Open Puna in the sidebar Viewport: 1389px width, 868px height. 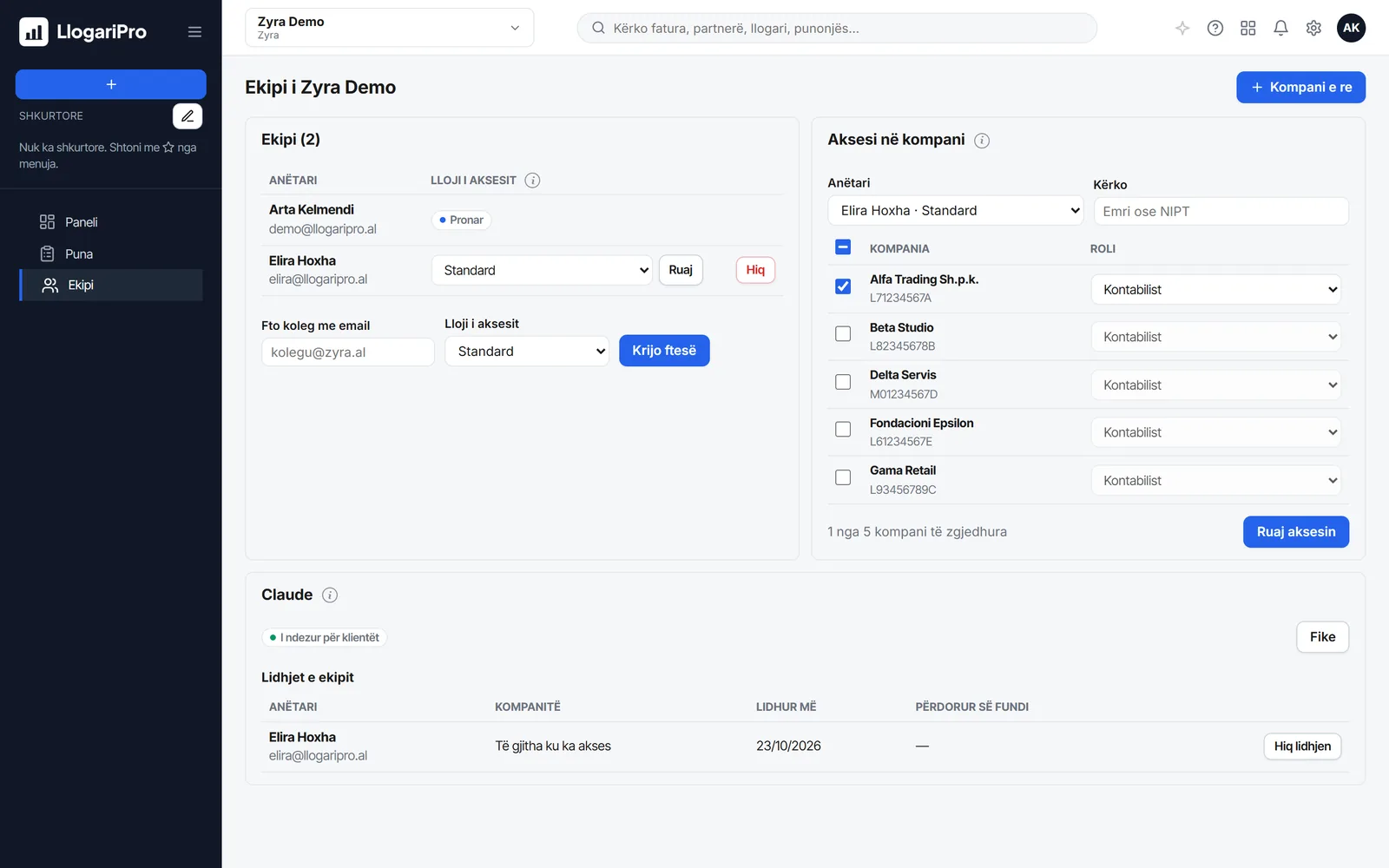(x=111, y=253)
